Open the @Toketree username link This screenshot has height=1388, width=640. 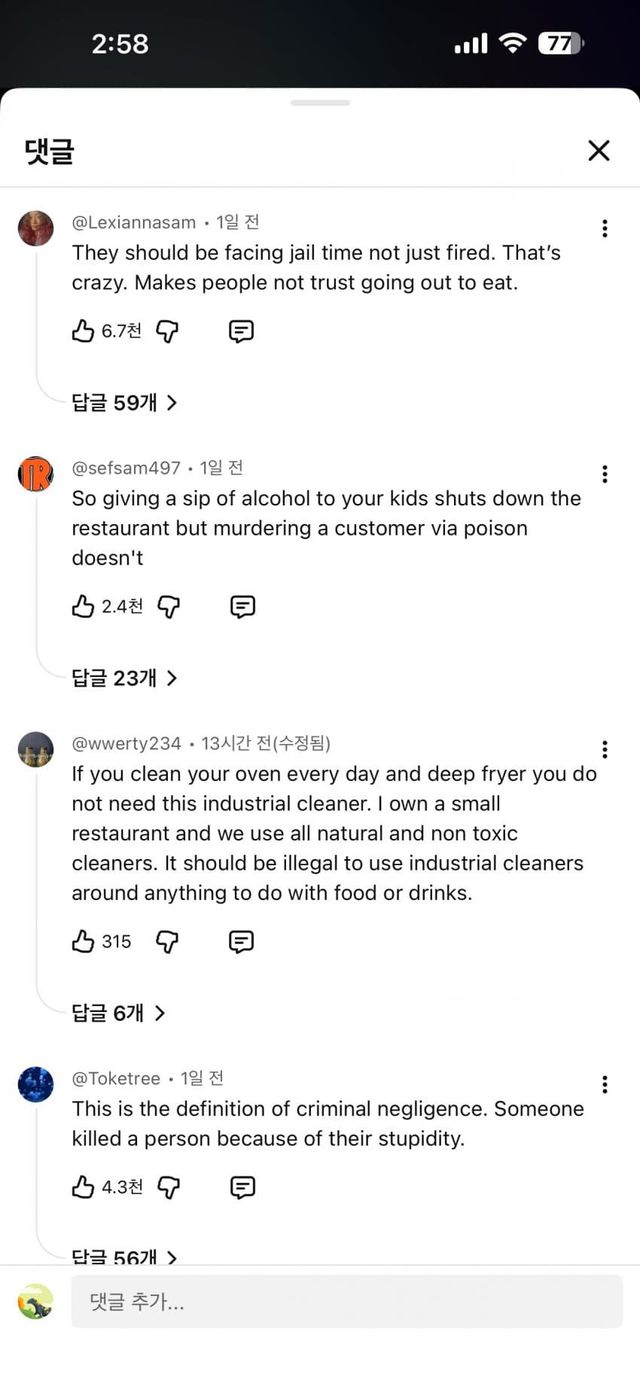coord(116,1078)
